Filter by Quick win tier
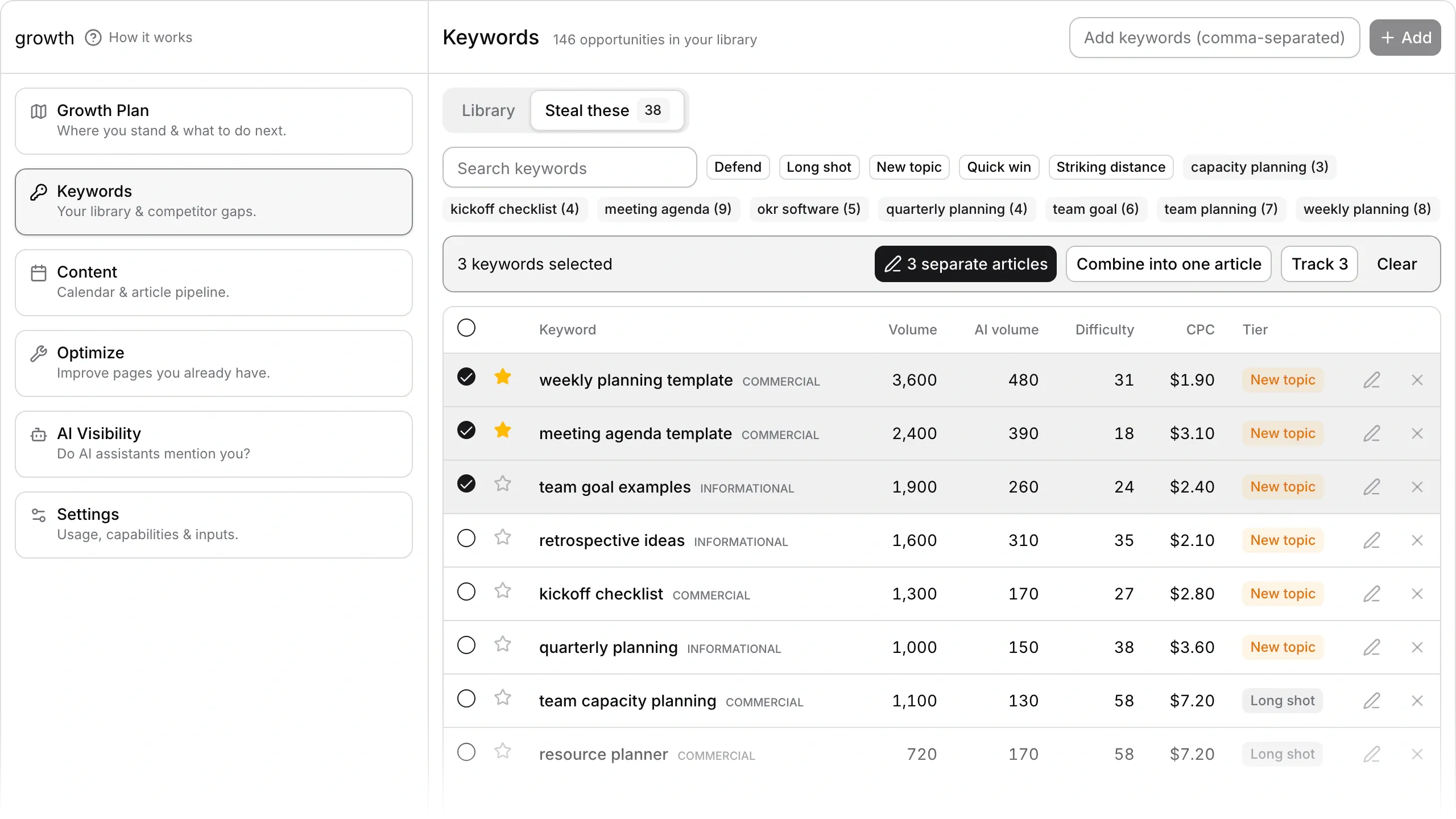 coord(999,167)
